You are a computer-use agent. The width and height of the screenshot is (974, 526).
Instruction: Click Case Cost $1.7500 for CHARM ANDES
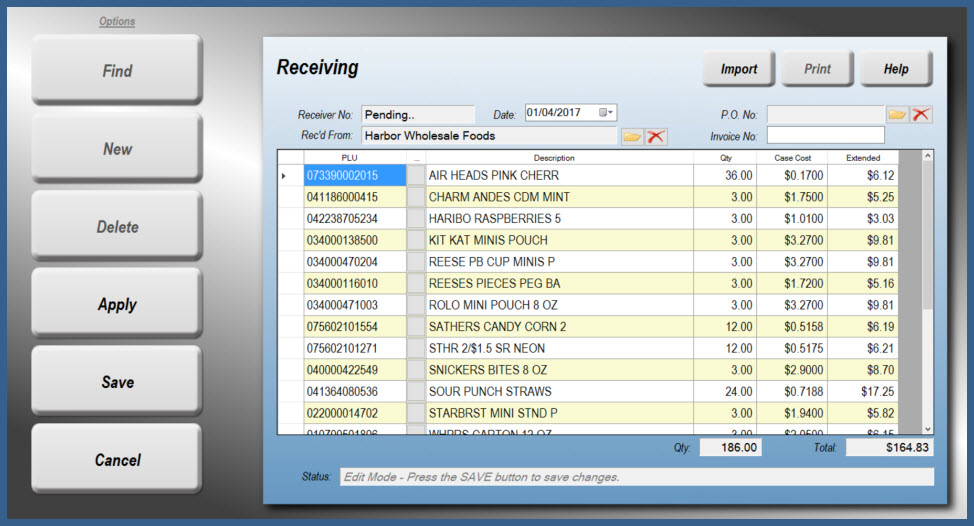click(x=792, y=197)
